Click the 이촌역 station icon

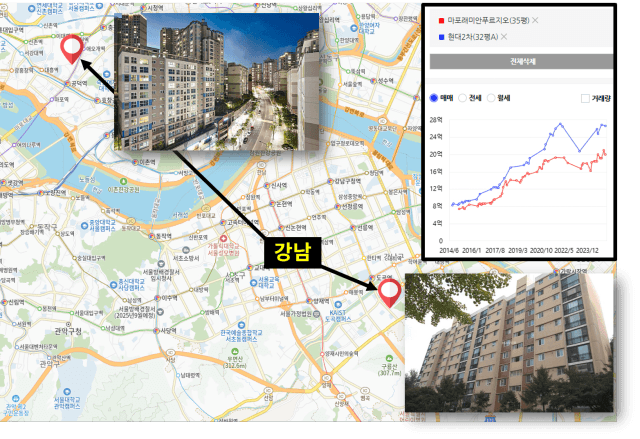pyautogui.click(x=135, y=162)
